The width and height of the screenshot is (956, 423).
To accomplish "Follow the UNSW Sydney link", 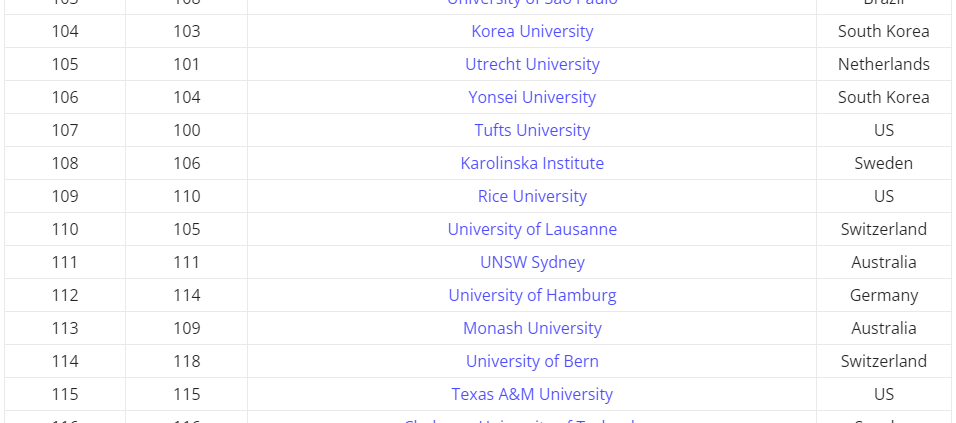I will [x=532, y=261].
